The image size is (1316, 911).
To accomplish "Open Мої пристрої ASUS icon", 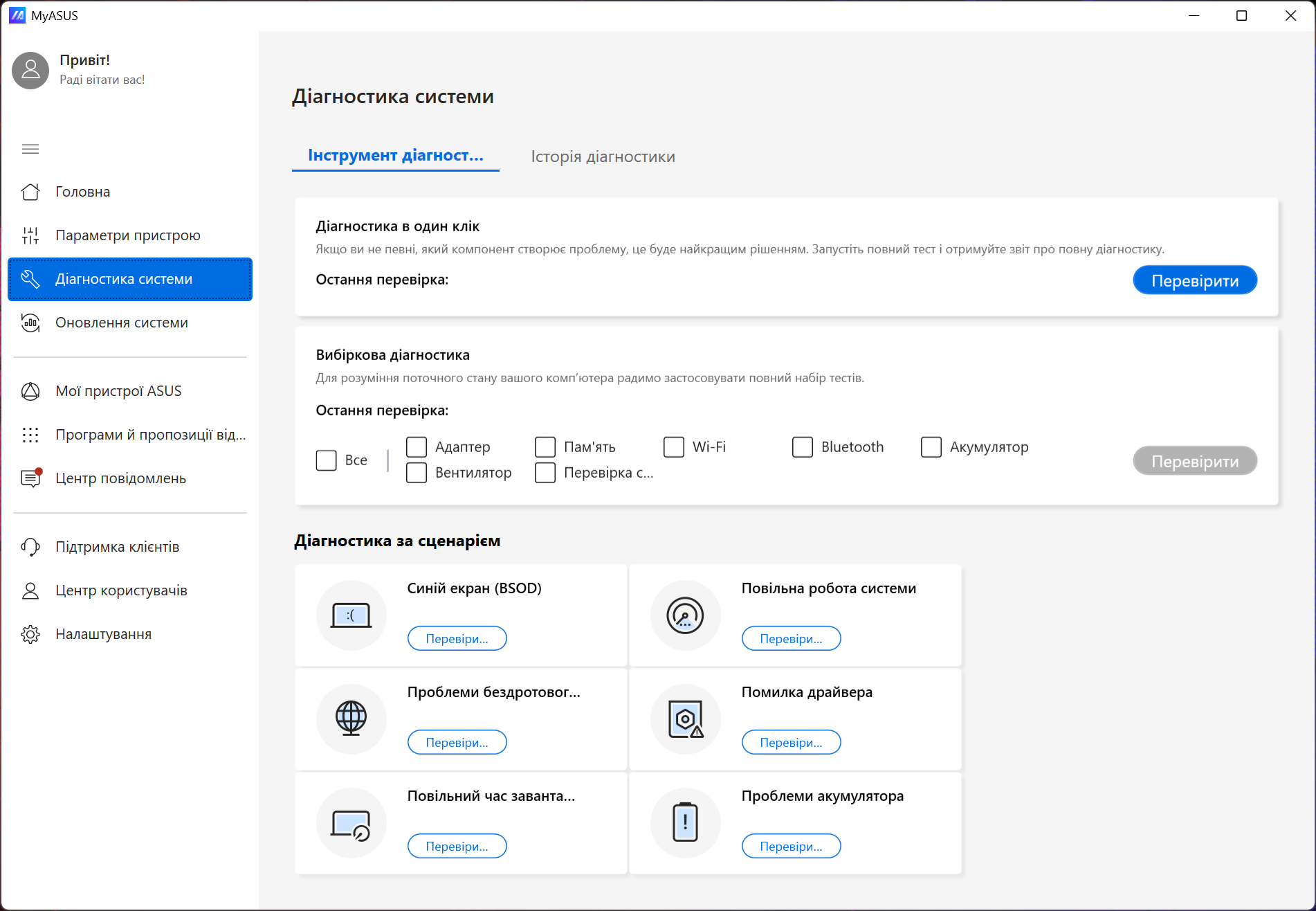I will 30,391.
